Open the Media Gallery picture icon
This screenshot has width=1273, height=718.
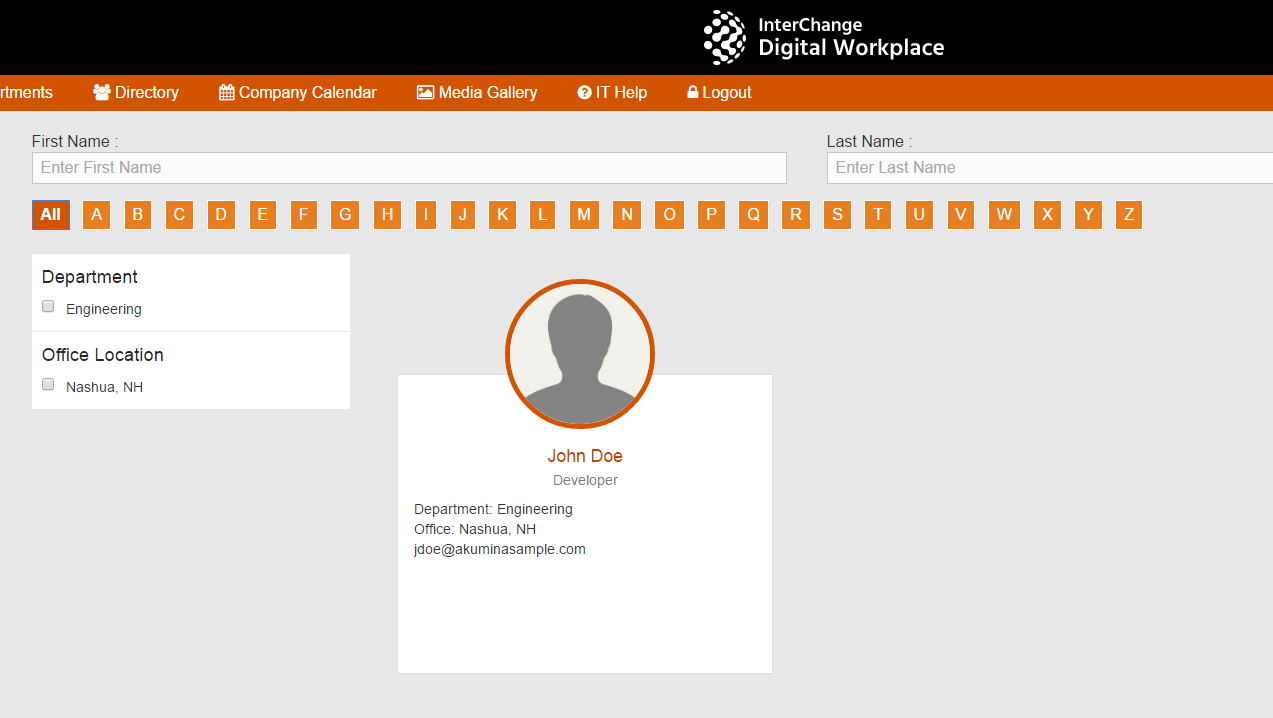[x=425, y=92]
